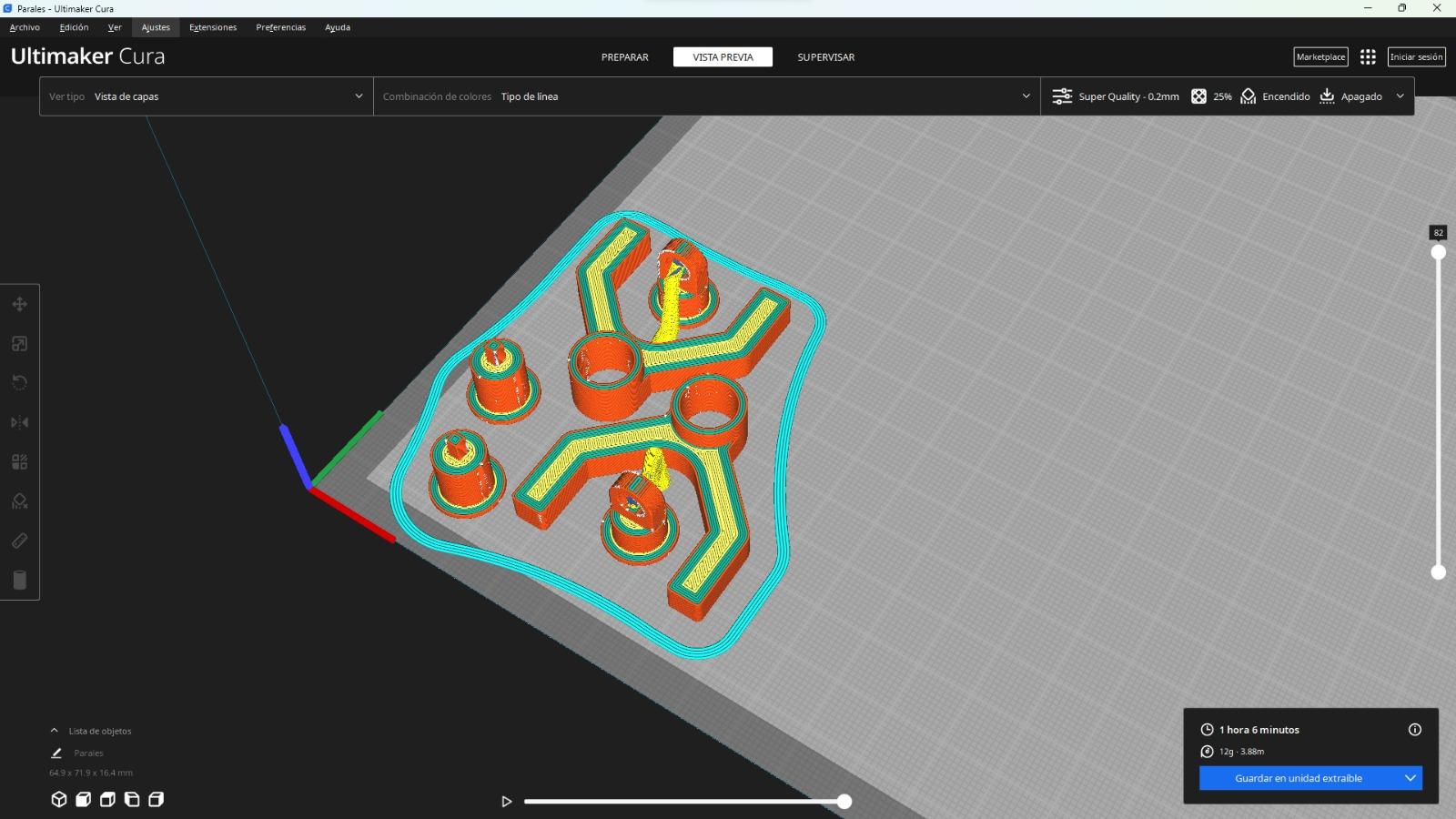
Task: Open the Archivo menu
Action: pos(25,27)
